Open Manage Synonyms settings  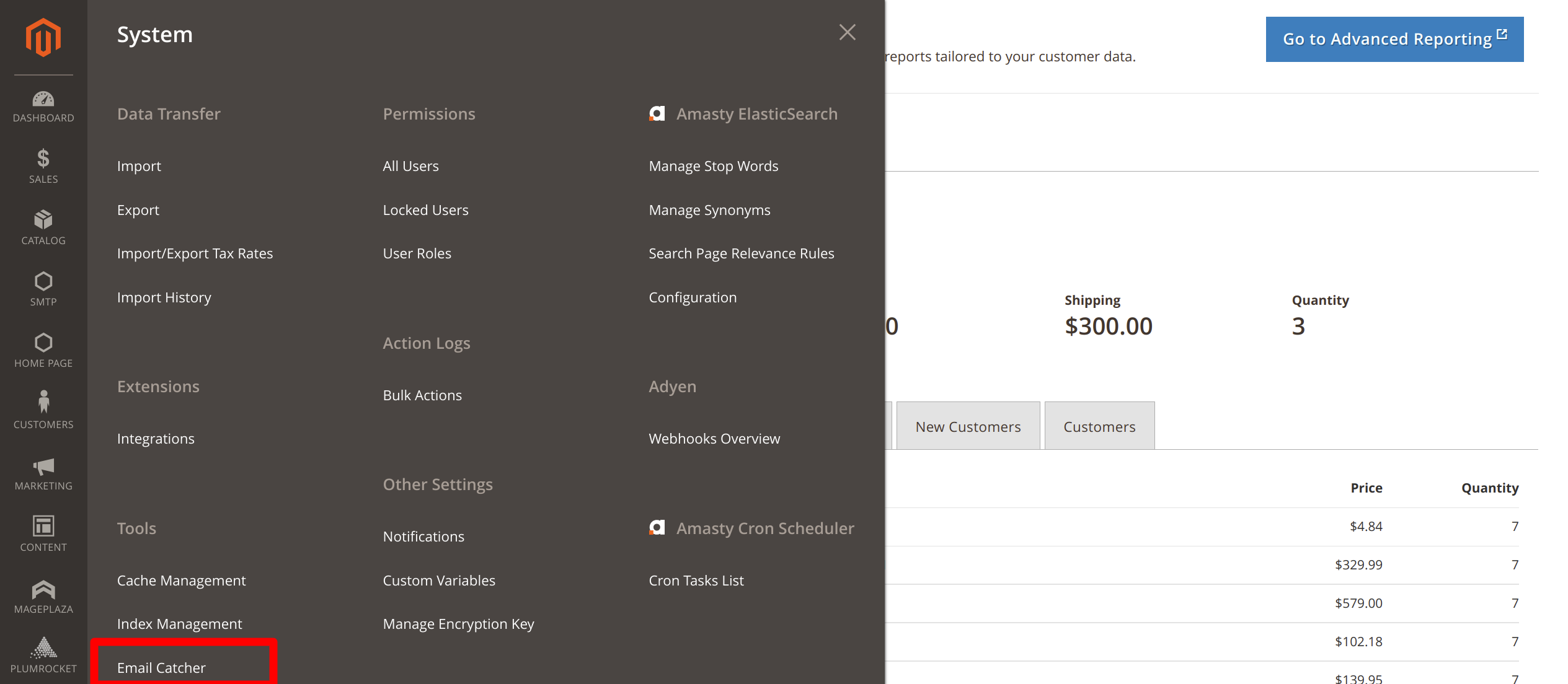tap(709, 209)
